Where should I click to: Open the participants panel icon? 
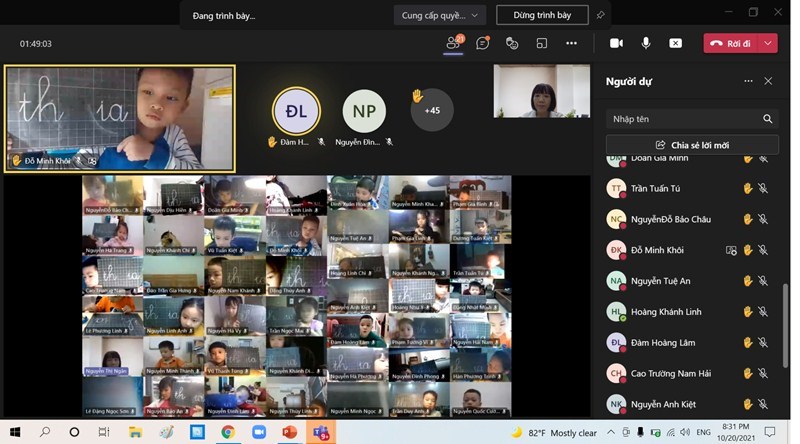point(454,43)
